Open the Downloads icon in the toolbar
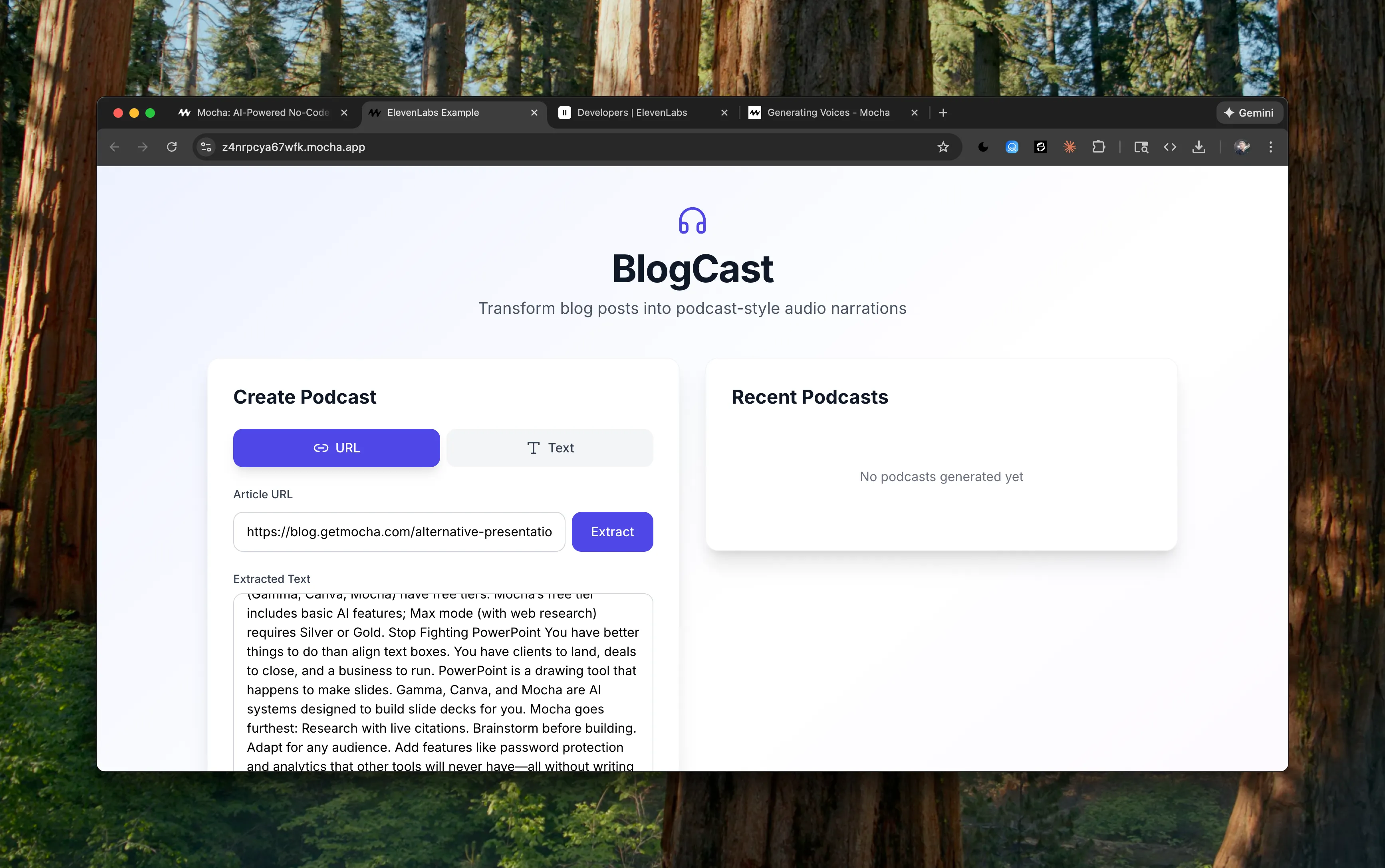The height and width of the screenshot is (868, 1385). tap(1200, 147)
